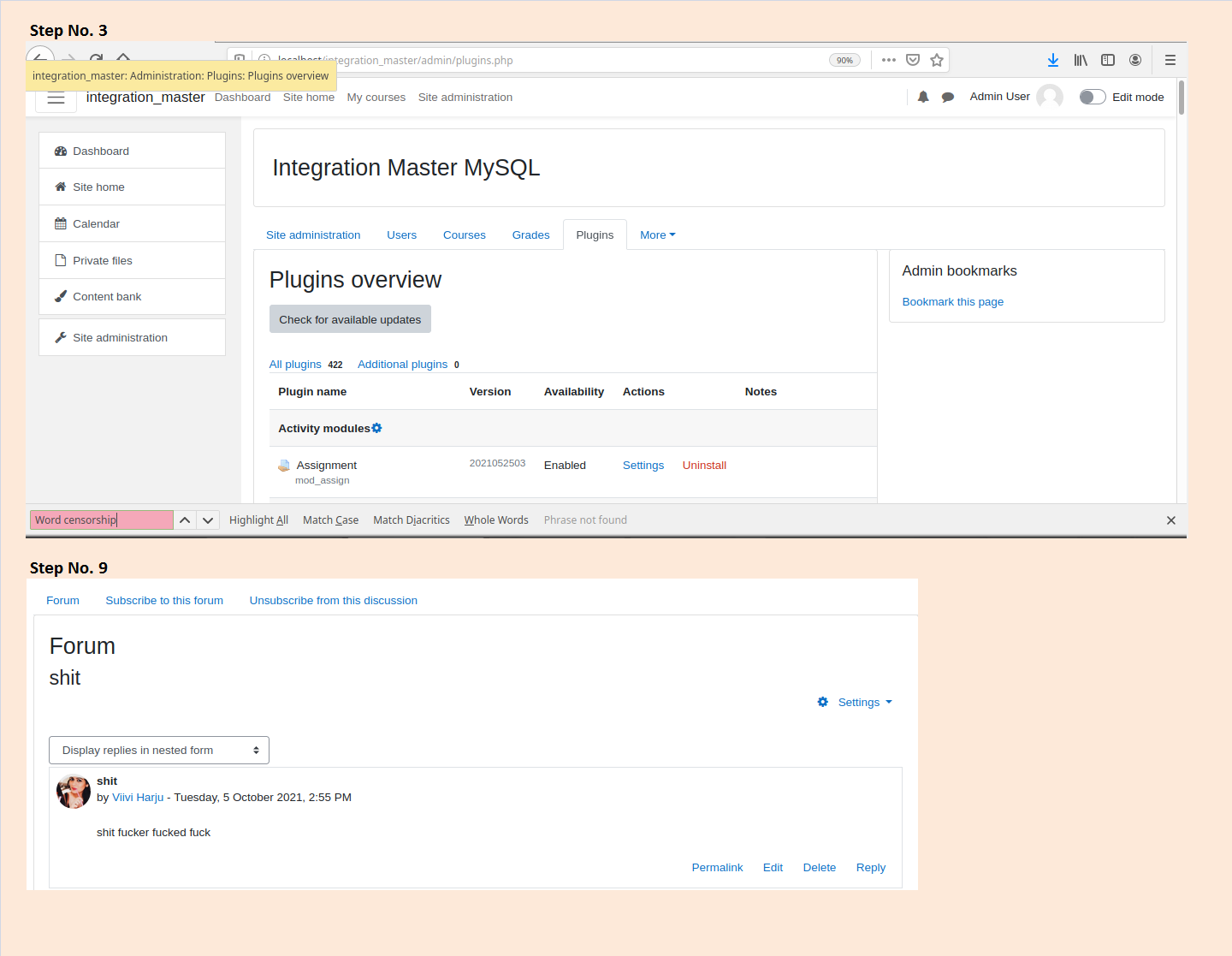The width and height of the screenshot is (1232, 956).
Task: Switch to the Grades tab
Action: (530, 235)
